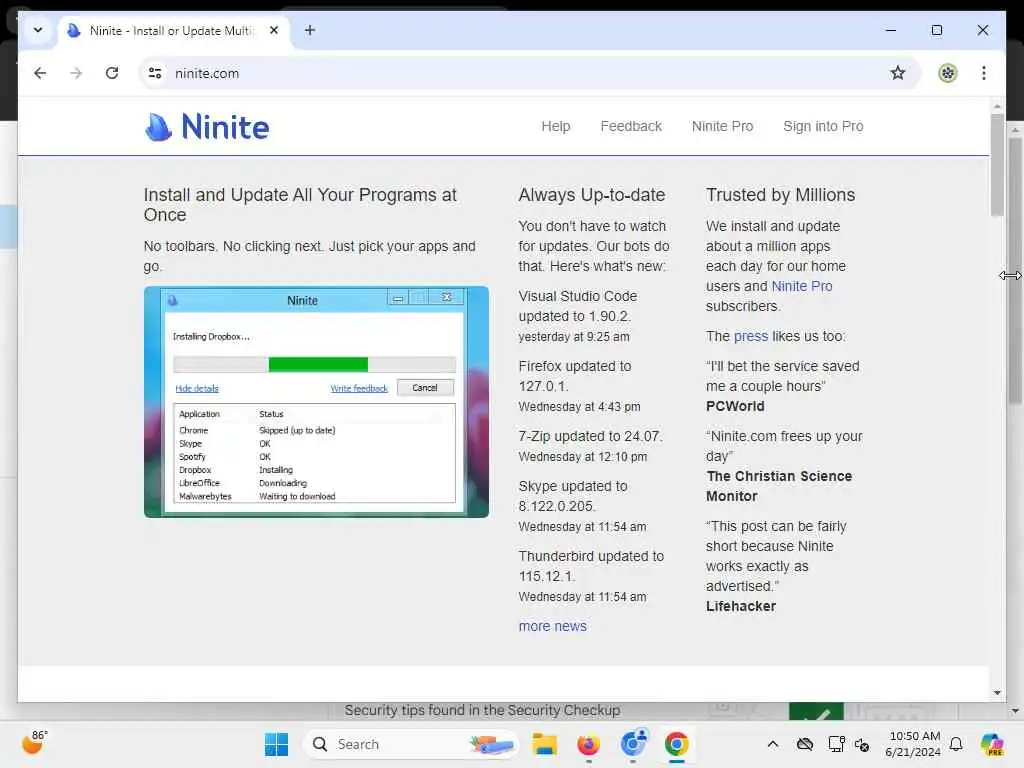Screen dimensions: 1024x768
Task: Click the taskbar Search box
Action: tap(411, 744)
